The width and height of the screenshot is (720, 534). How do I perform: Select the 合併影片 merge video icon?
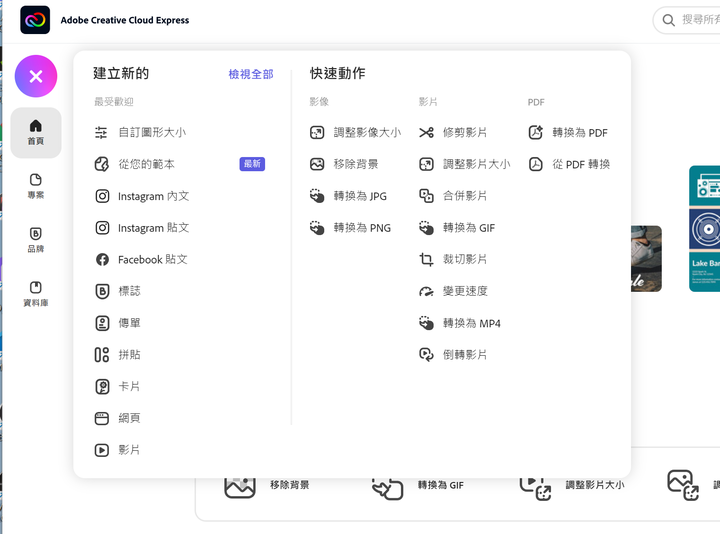click(x=426, y=196)
